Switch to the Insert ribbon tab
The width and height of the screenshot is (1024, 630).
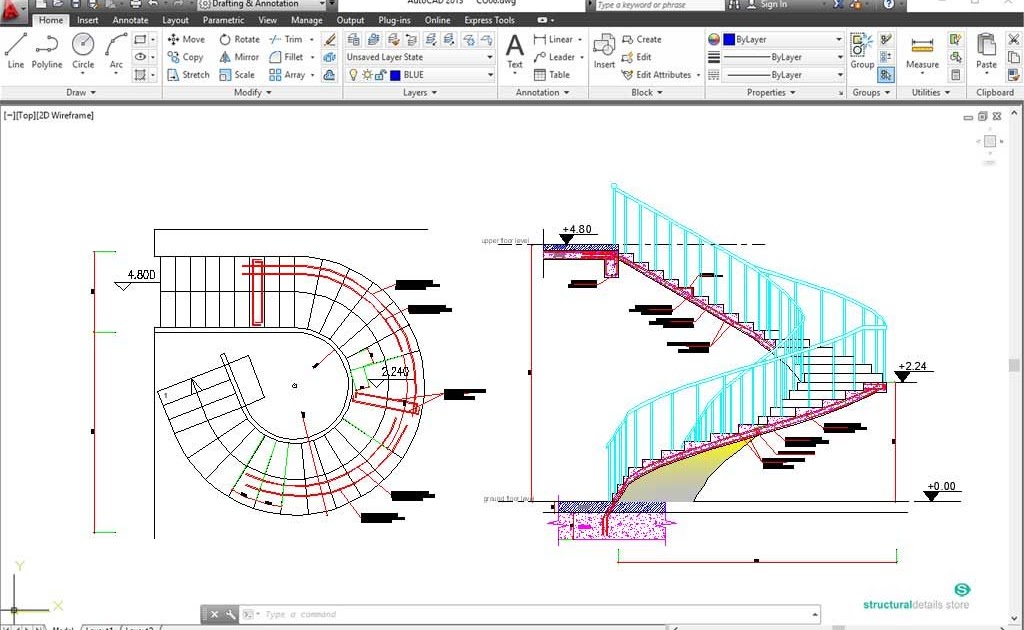tap(88, 20)
